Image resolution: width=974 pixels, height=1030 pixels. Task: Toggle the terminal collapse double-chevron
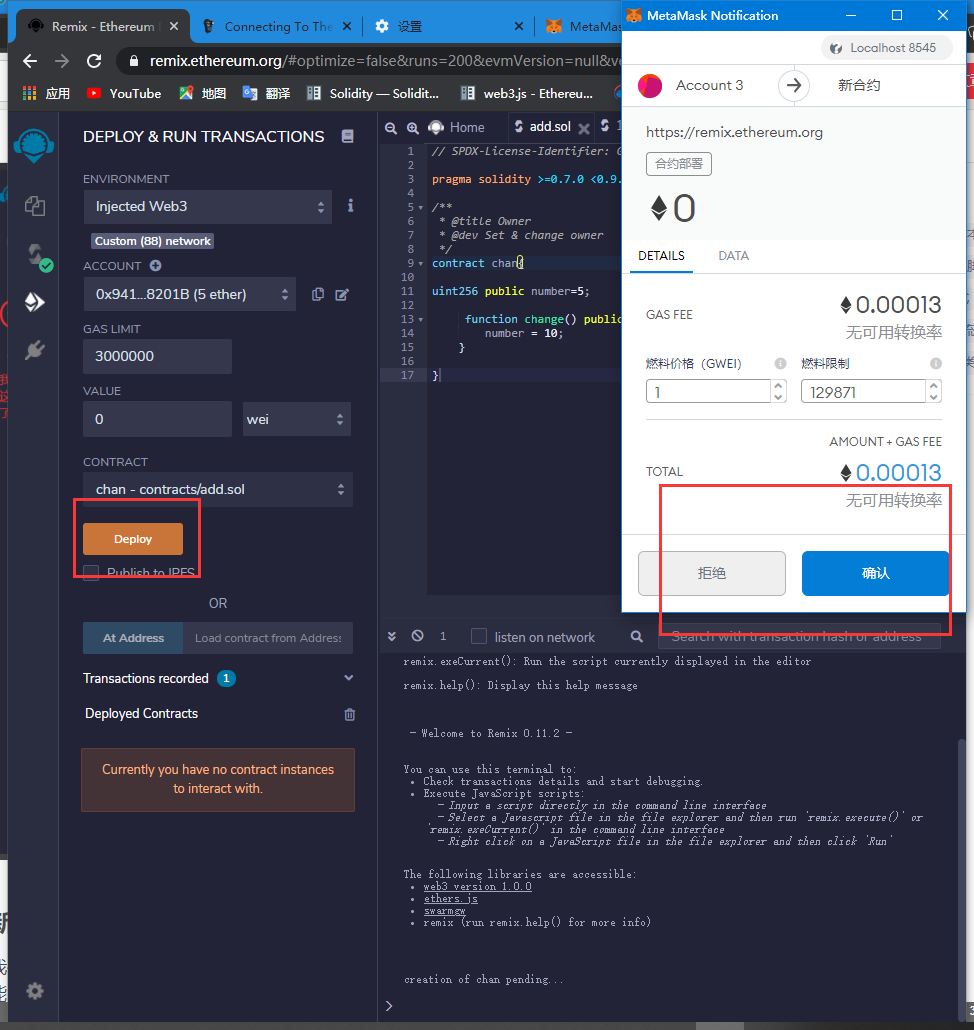pyautogui.click(x=392, y=636)
